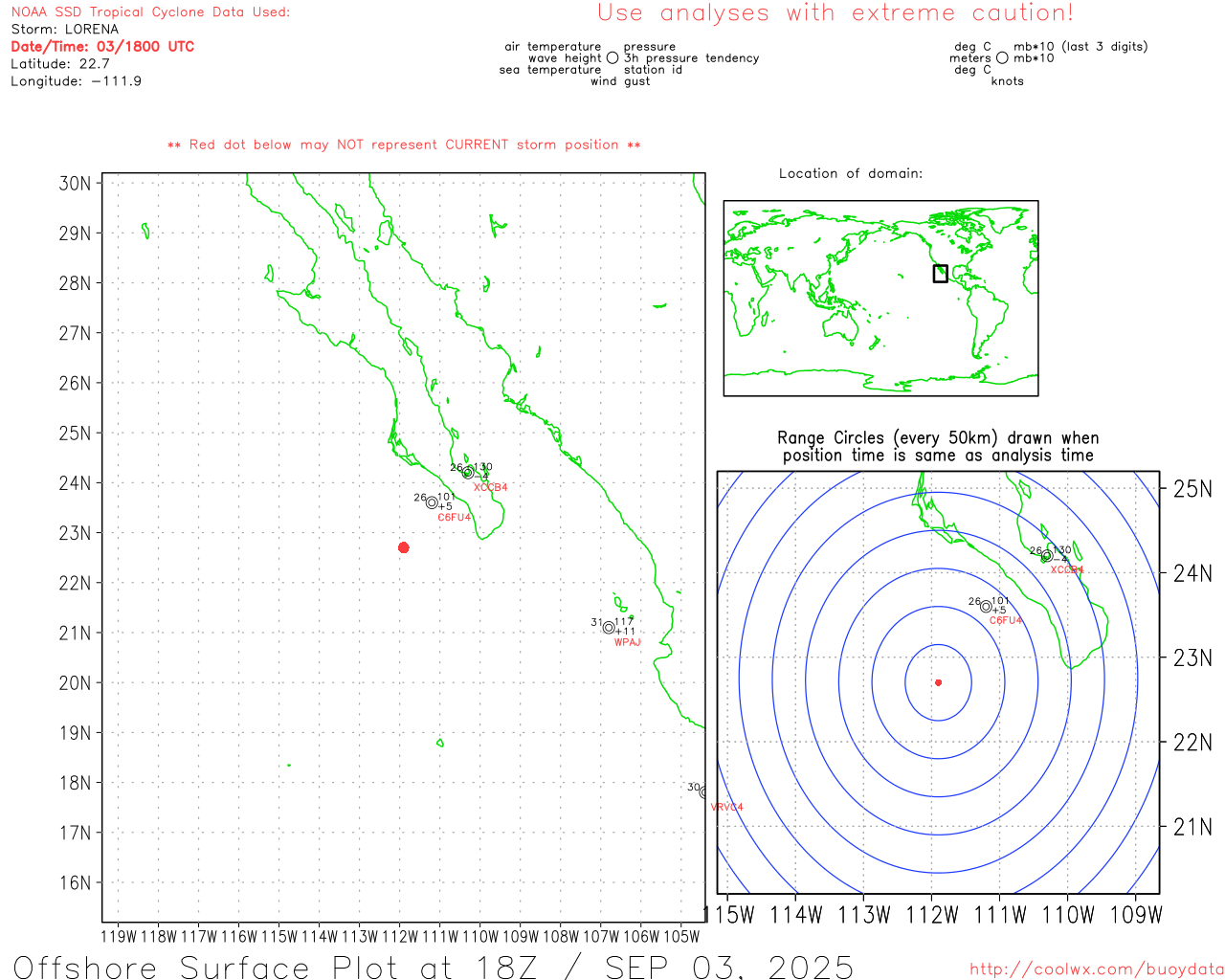Click '114W' label on range circles map

coord(796,916)
